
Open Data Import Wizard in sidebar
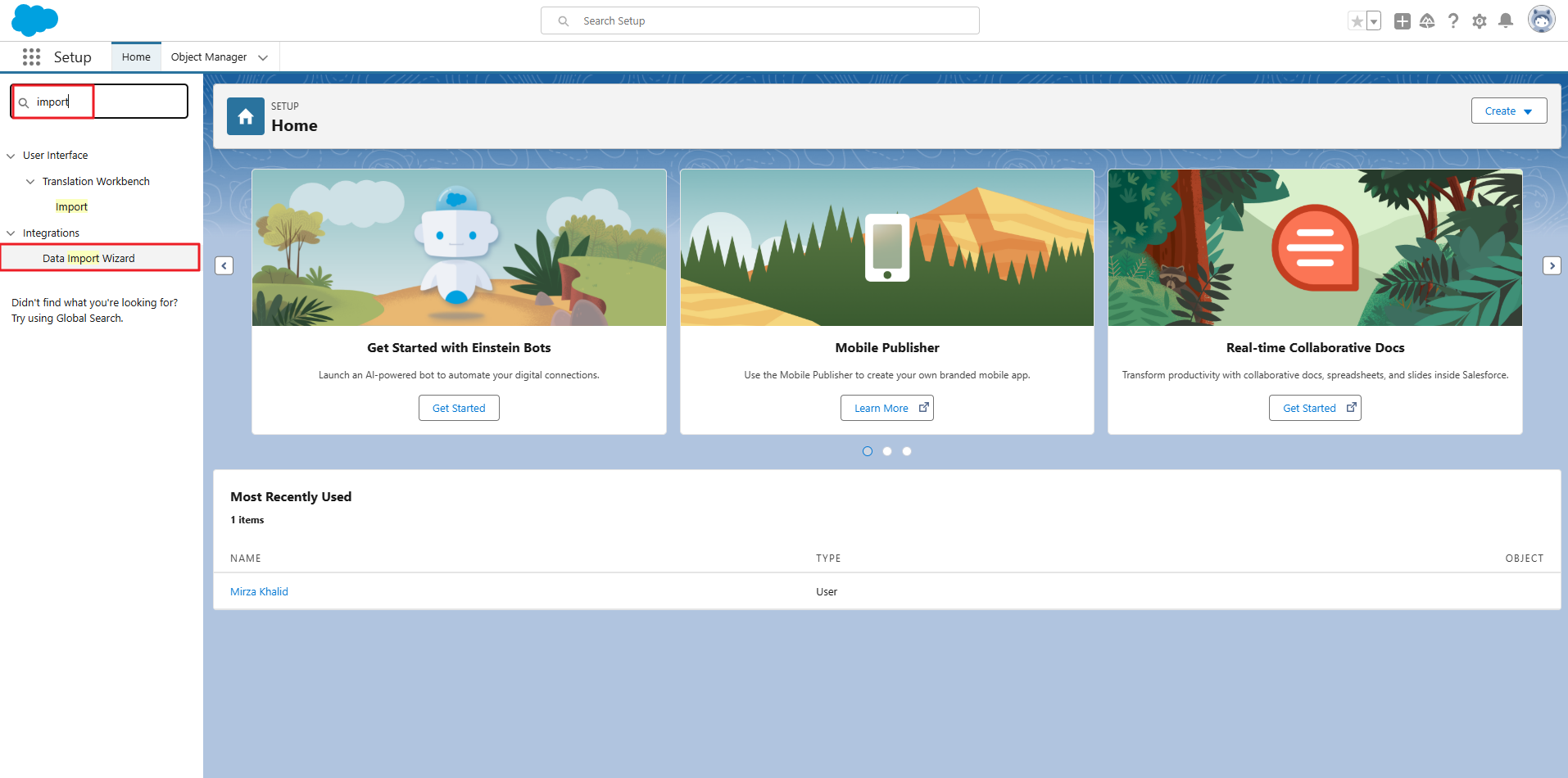click(x=88, y=258)
